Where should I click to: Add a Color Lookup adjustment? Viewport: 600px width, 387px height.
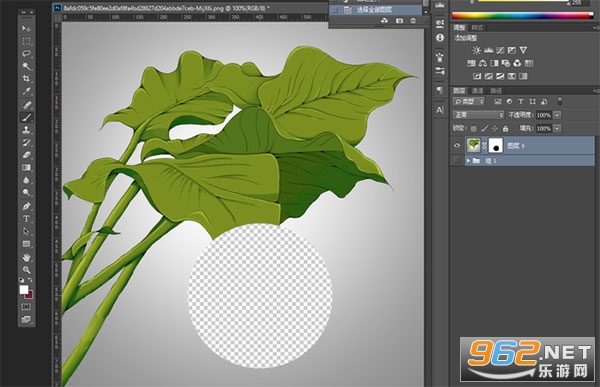pyautogui.click(x=529, y=63)
